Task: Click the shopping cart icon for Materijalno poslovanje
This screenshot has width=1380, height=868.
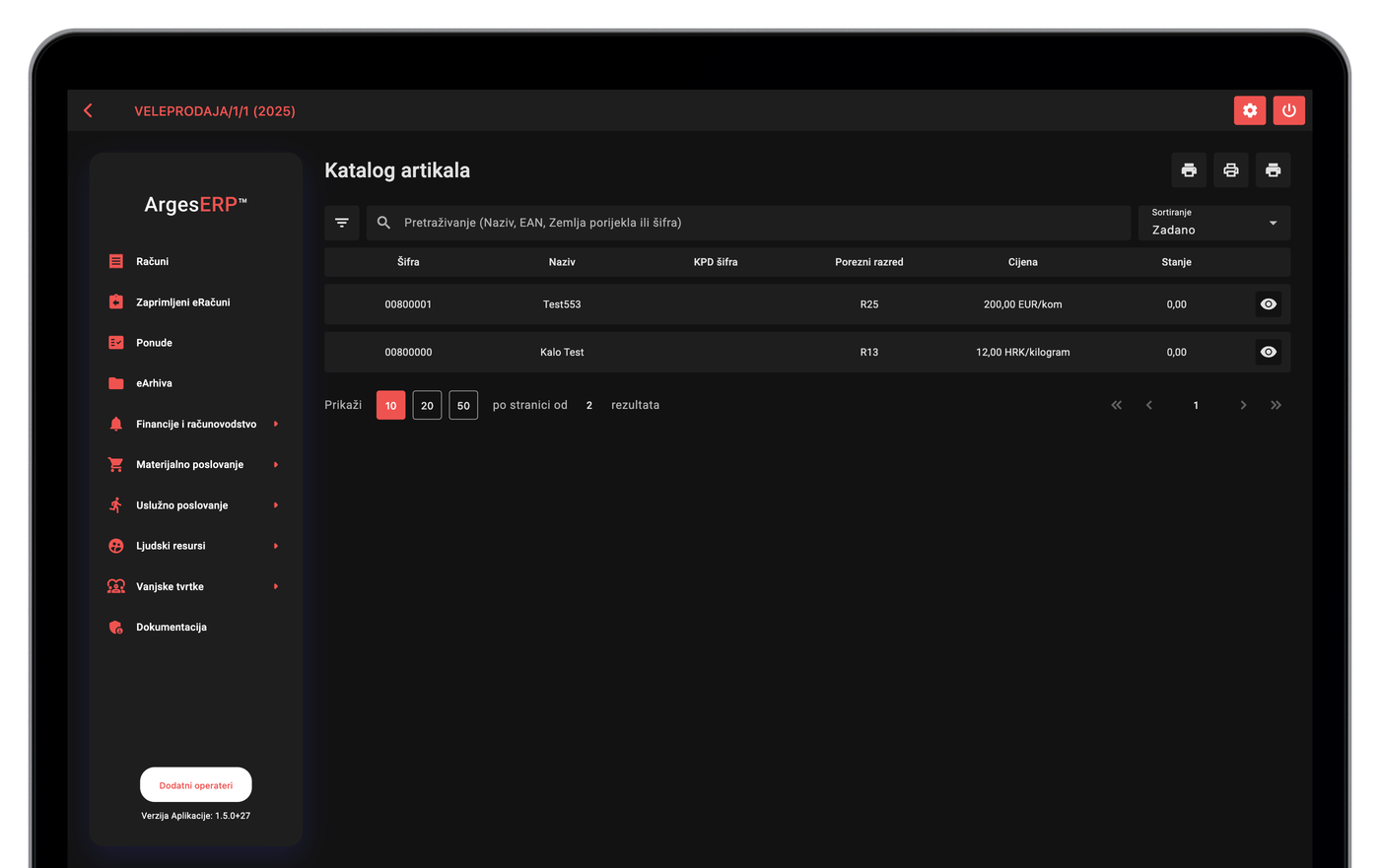Action: [x=116, y=464]
